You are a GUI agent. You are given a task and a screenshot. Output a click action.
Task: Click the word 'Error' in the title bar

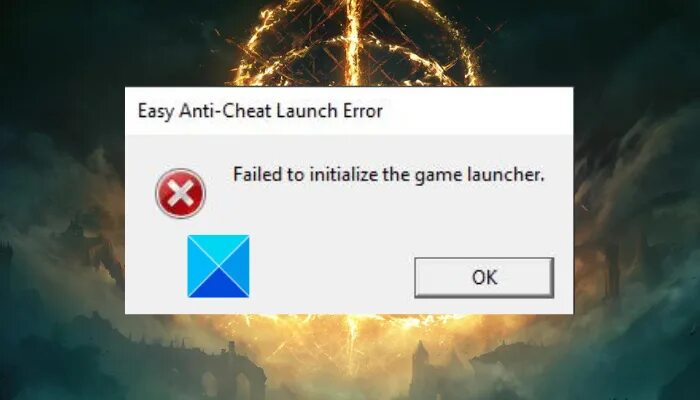coord(362,111)
